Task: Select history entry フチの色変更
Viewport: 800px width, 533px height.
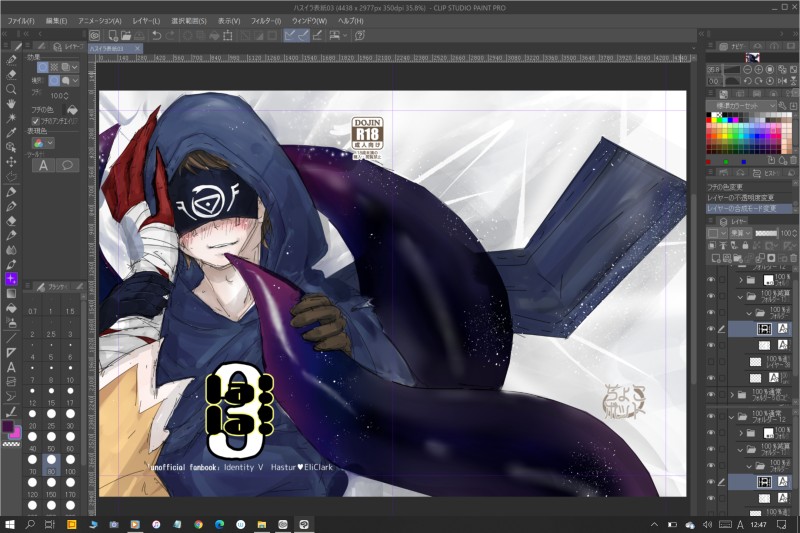Action: click(x=749, y=187)
